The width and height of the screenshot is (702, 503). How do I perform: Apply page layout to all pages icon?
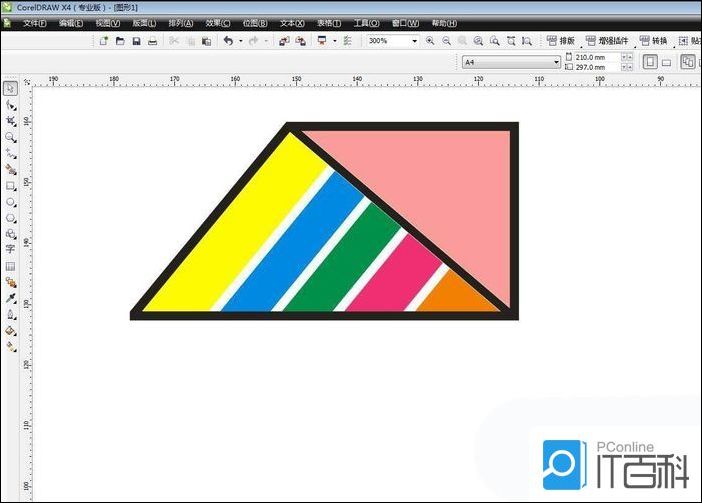click(687, 62)
